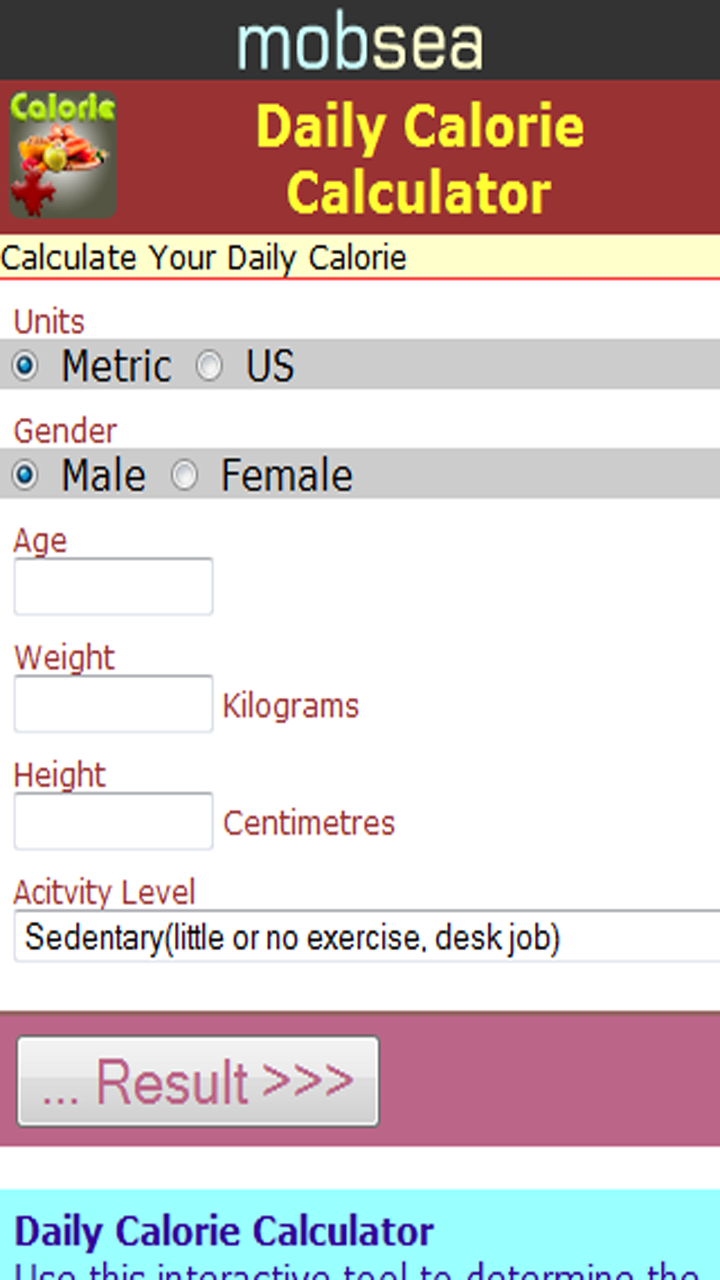Click the Units section label
This screenshot has height=1280, width=720.
pos(48,321)
